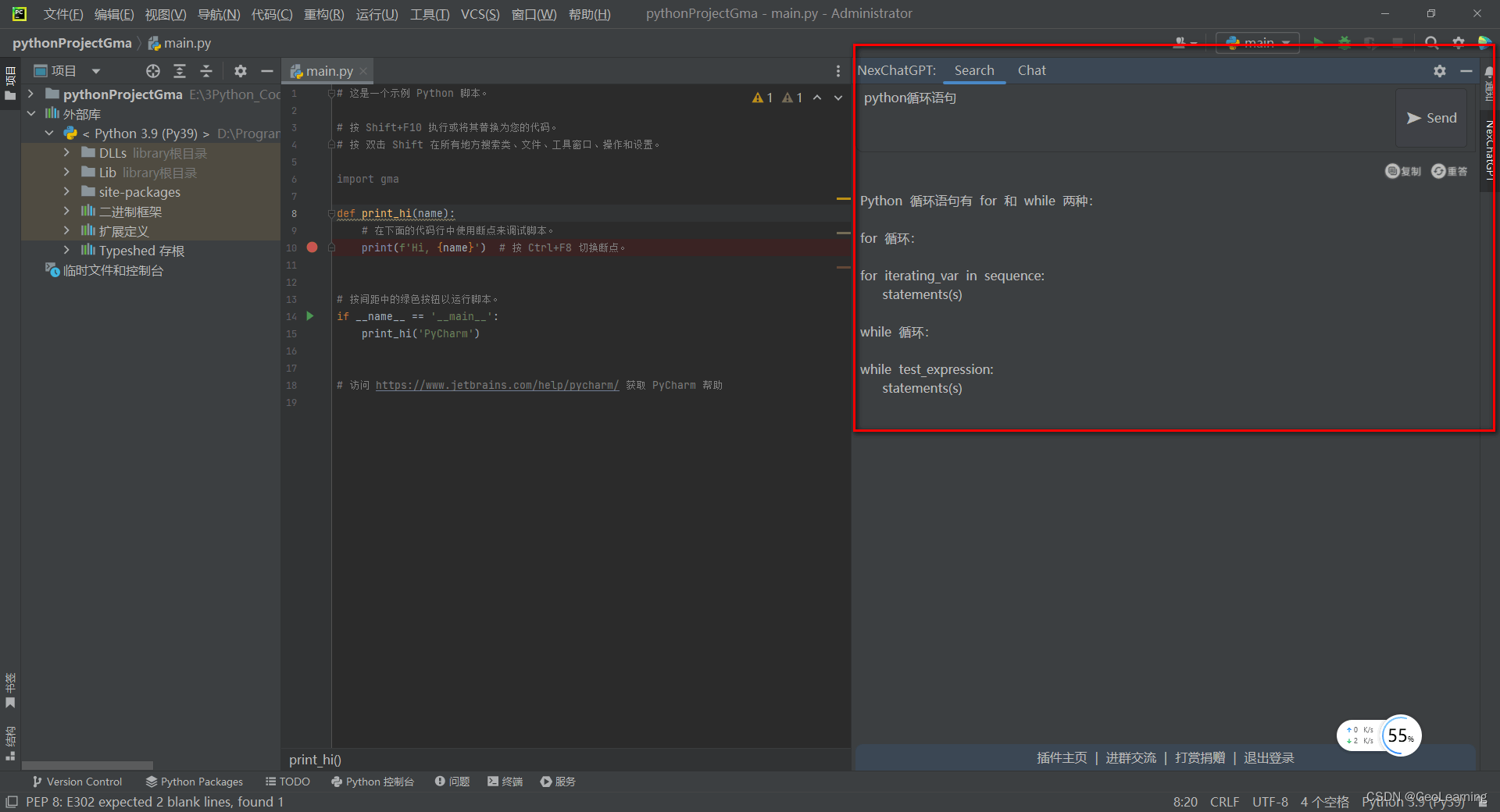The height and width of the screenshot is (812, 1500).
Task: Jump to next highlighted error down-arrow
Action: (838, 98)
